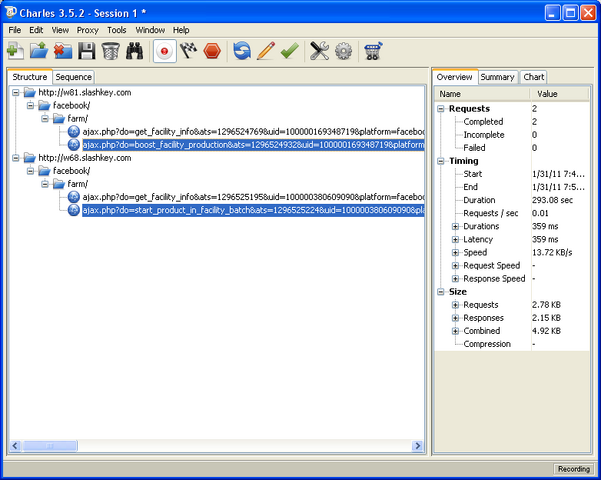The width and height of the screenshot is (601, 480).
Task: Select the boost_facility_production request
Action: (x=253, y=145)
